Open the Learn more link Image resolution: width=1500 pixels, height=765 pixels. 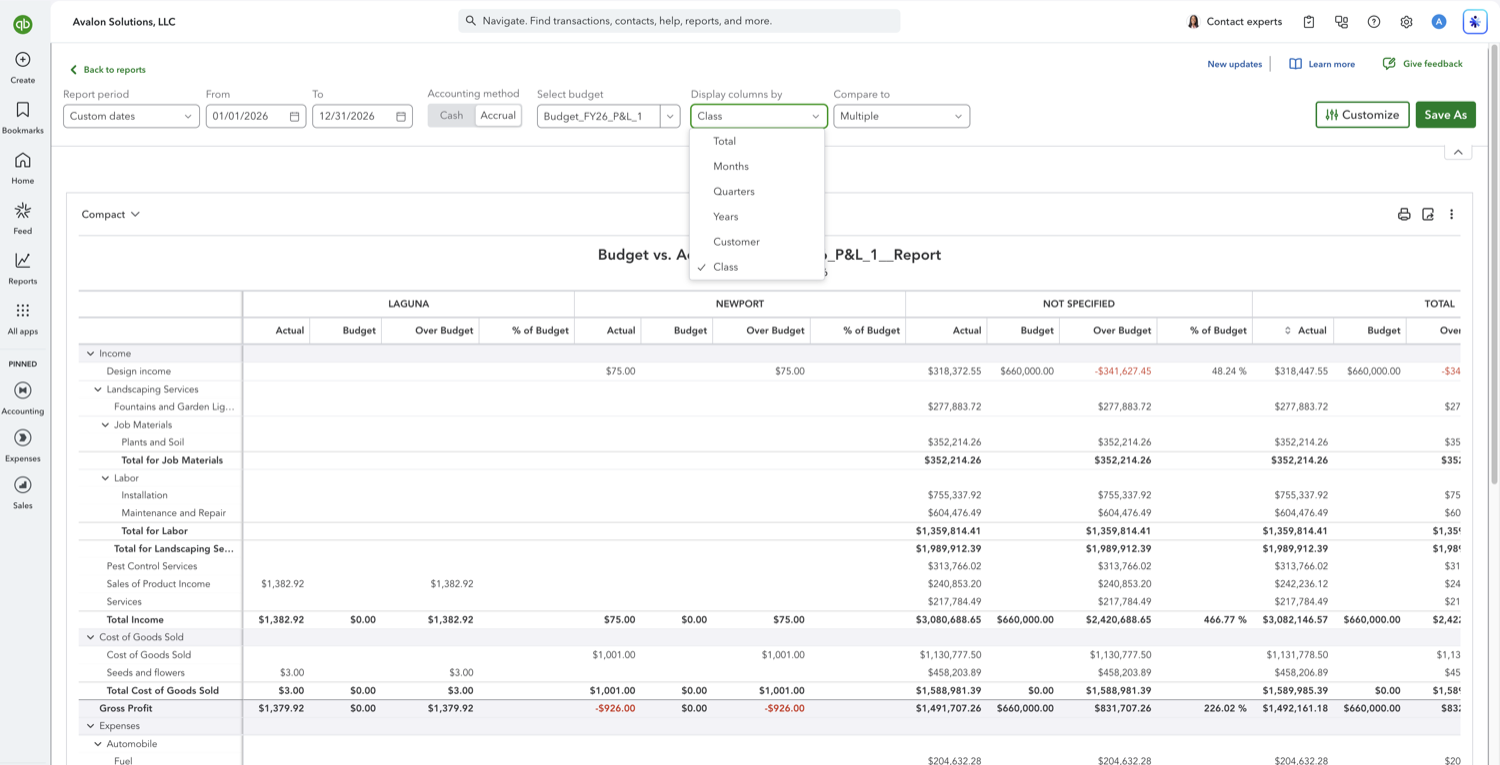(x=1322, y=64)
